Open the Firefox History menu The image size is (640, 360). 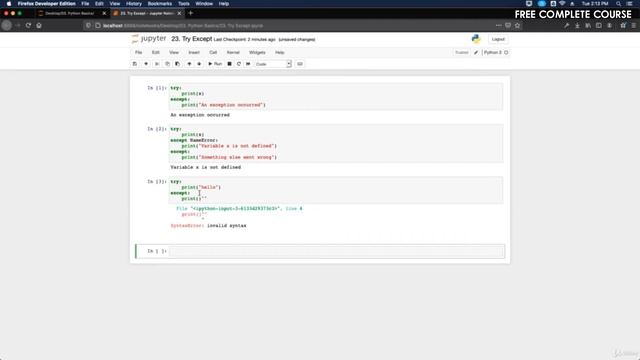click(133, 4)
